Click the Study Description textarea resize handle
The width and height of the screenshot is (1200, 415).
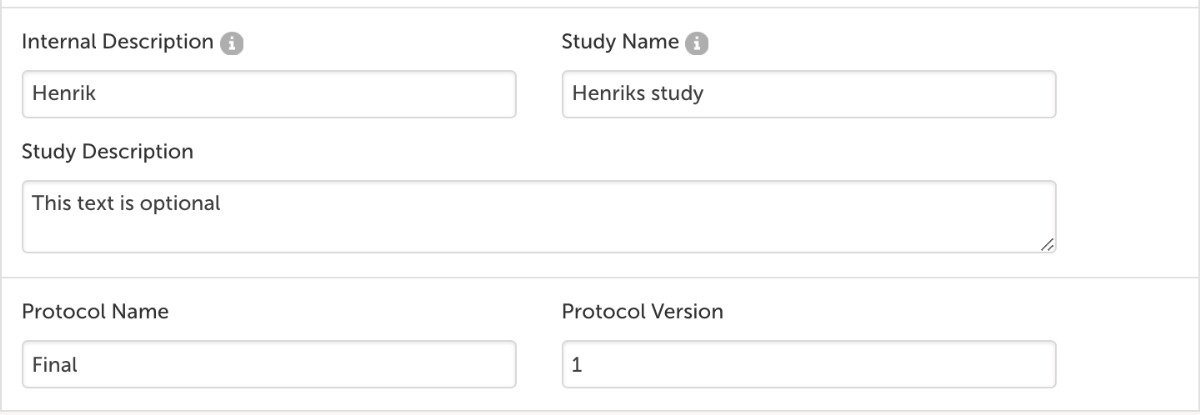1047,244
